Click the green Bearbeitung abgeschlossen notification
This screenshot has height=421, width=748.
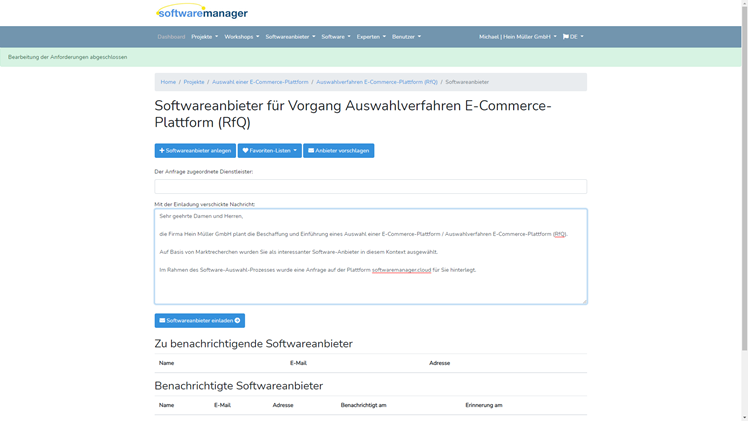pyautogui.click(x=371, y=57)
